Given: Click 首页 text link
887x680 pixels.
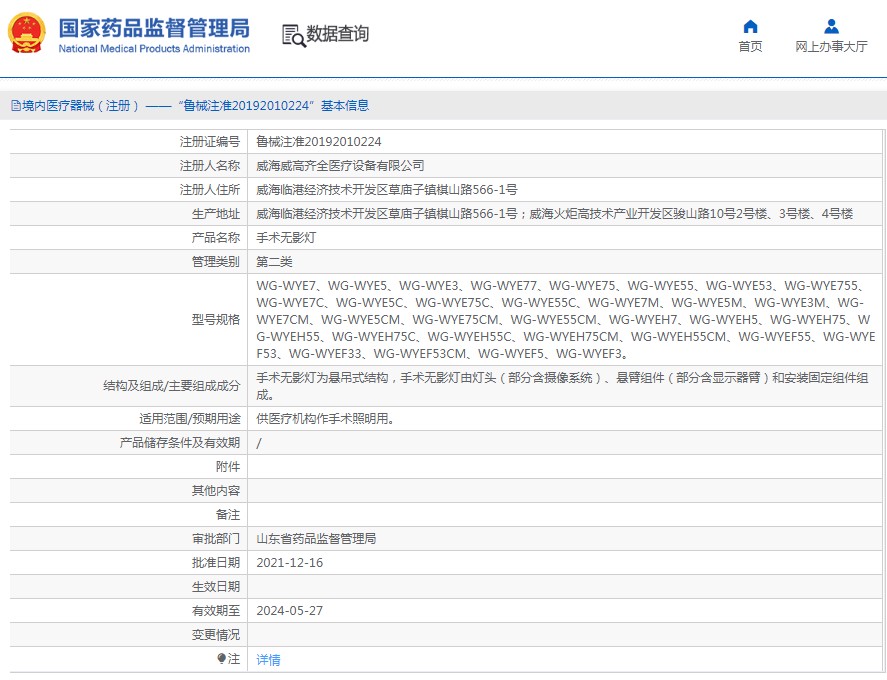Looking at the screenshot, I should tap(750, 46).
